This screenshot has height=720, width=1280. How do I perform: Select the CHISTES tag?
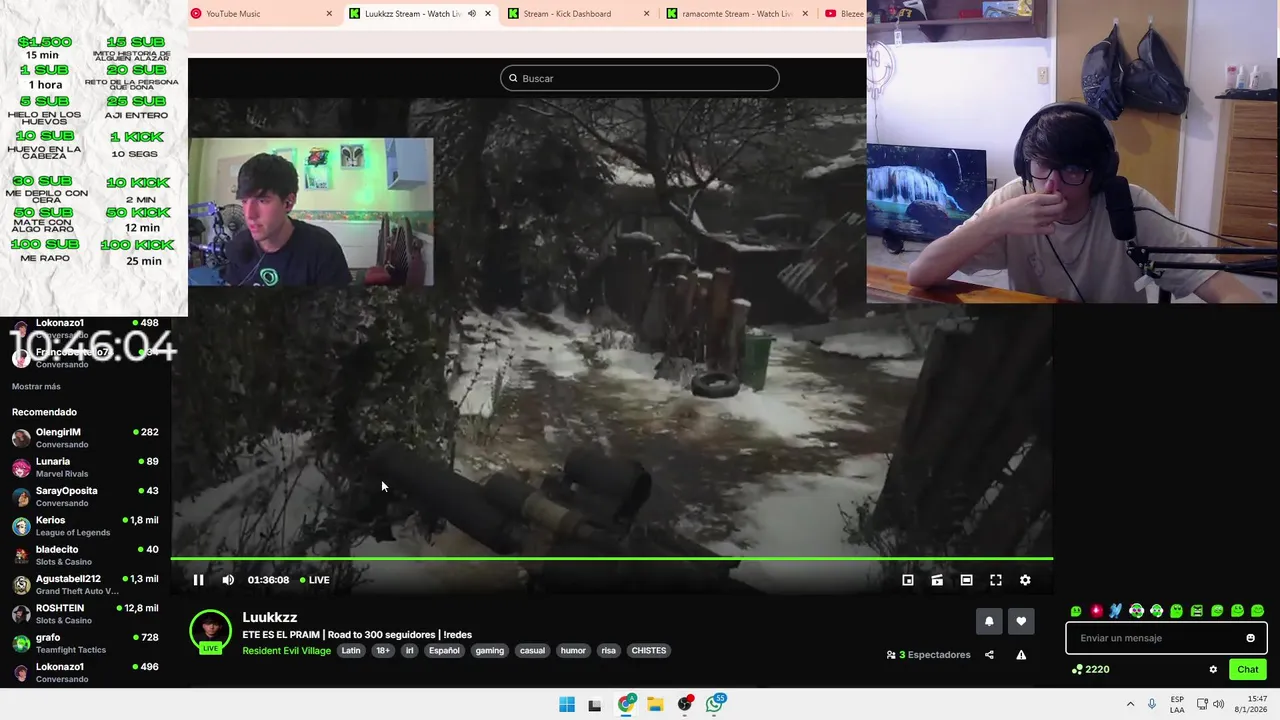(x=648, y=650)
